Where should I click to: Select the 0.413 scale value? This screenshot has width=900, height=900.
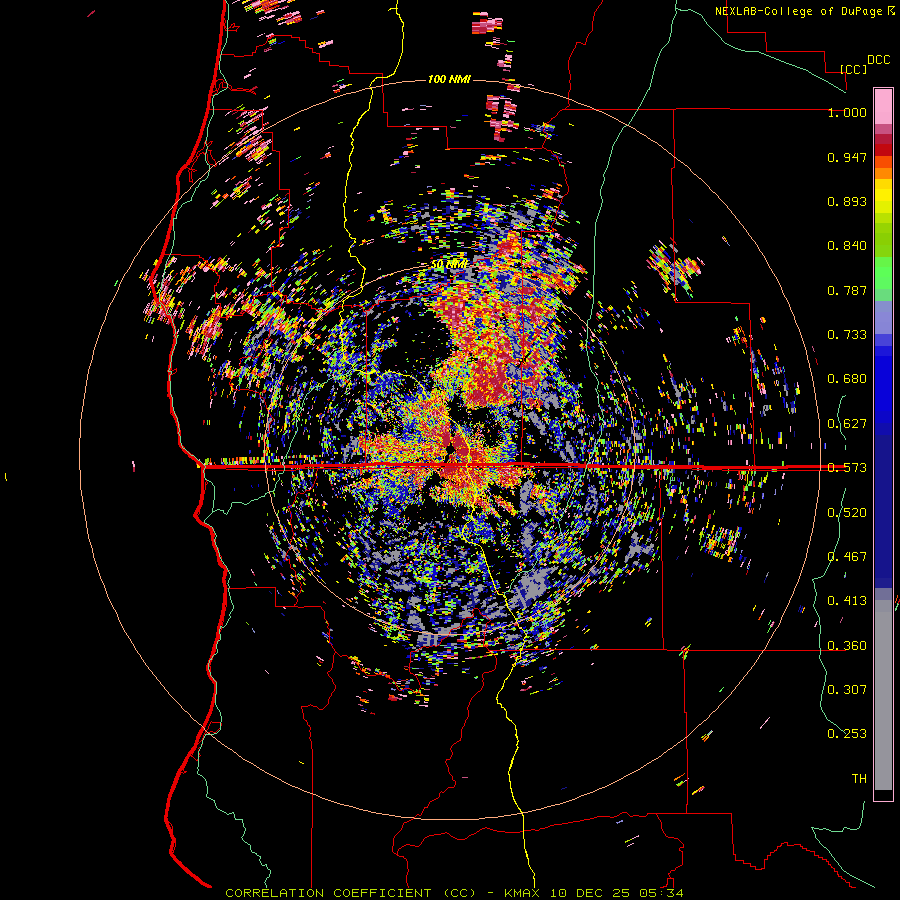coord(847,601)
